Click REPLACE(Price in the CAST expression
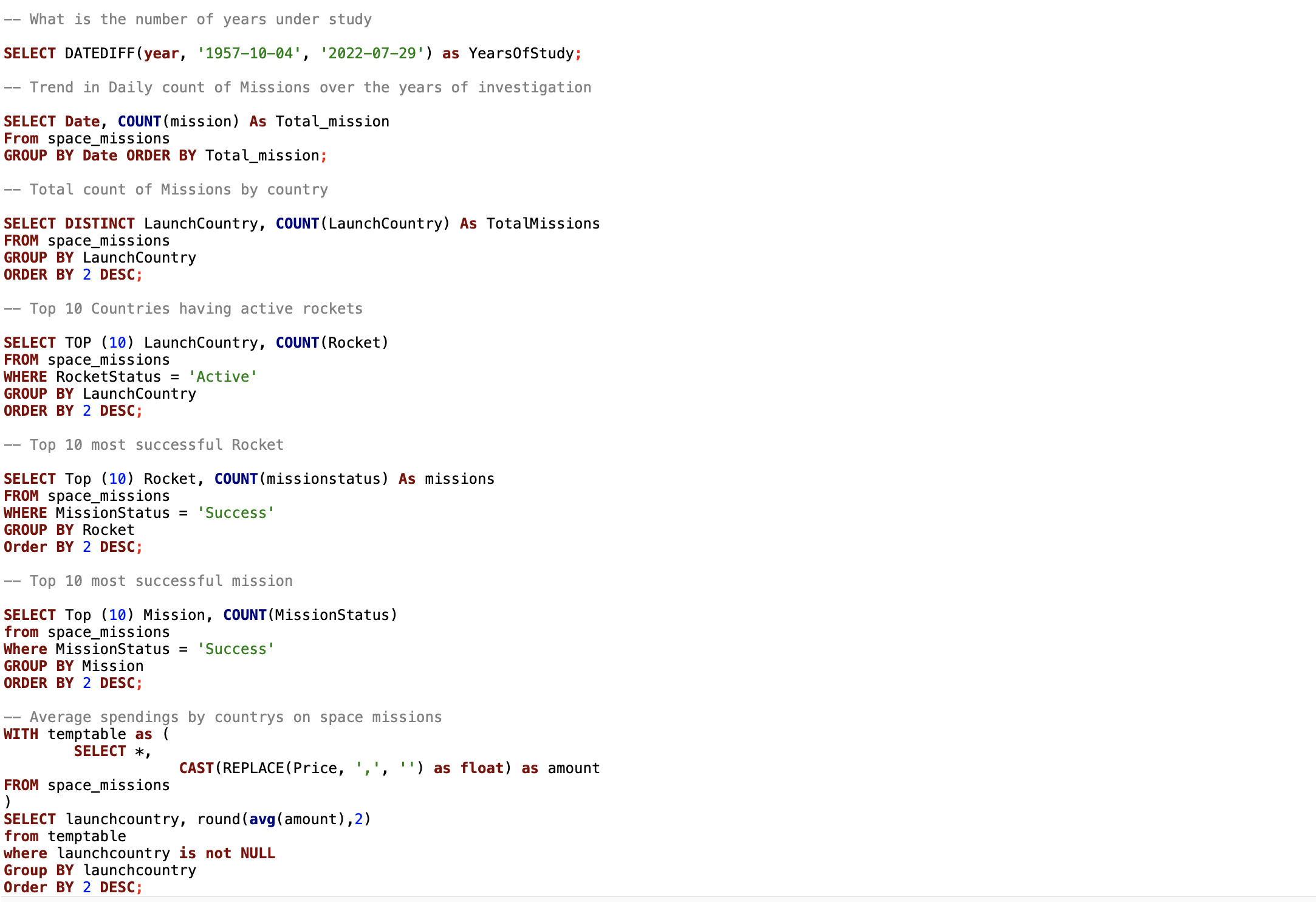The image size is (1316, 902). pos(279,768)
